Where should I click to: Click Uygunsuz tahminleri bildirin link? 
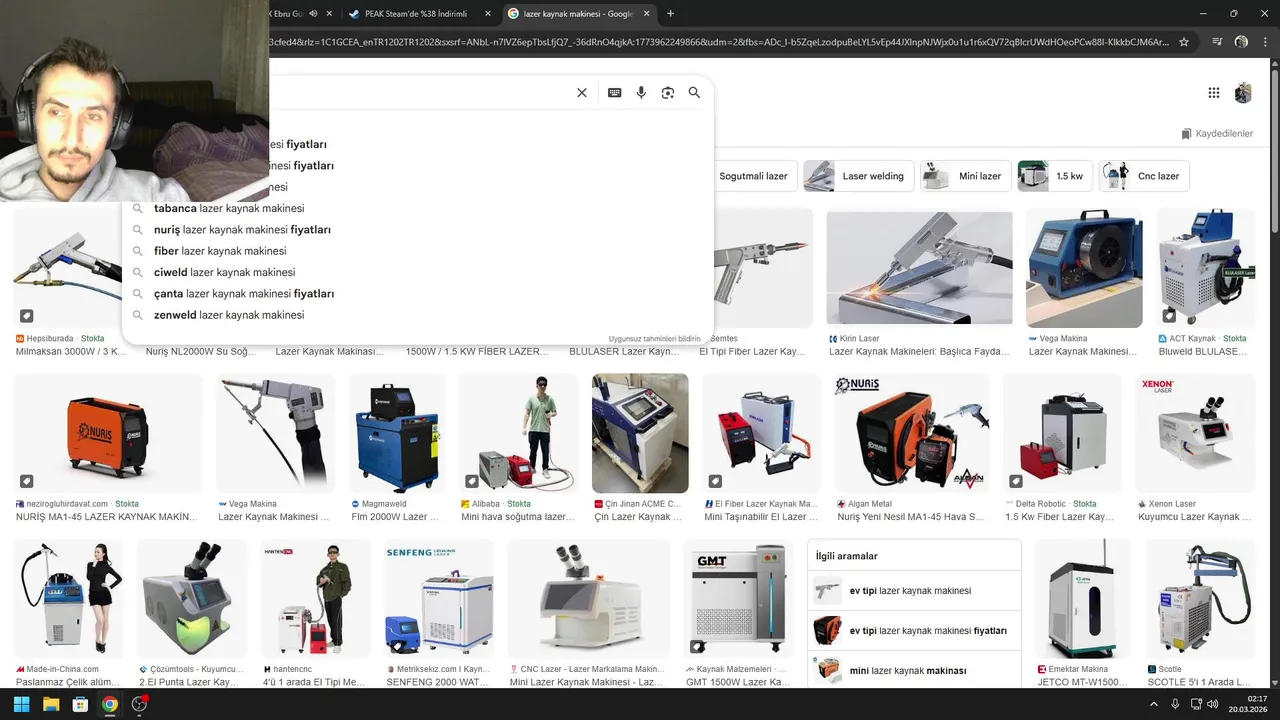[x=654, y=339]
